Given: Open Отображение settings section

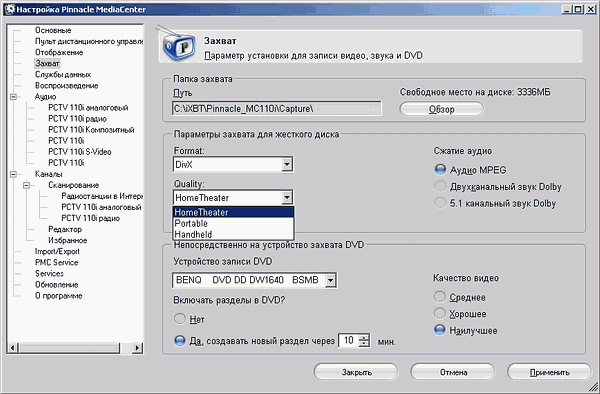Looking at the screenshot, I should (59, 52).
